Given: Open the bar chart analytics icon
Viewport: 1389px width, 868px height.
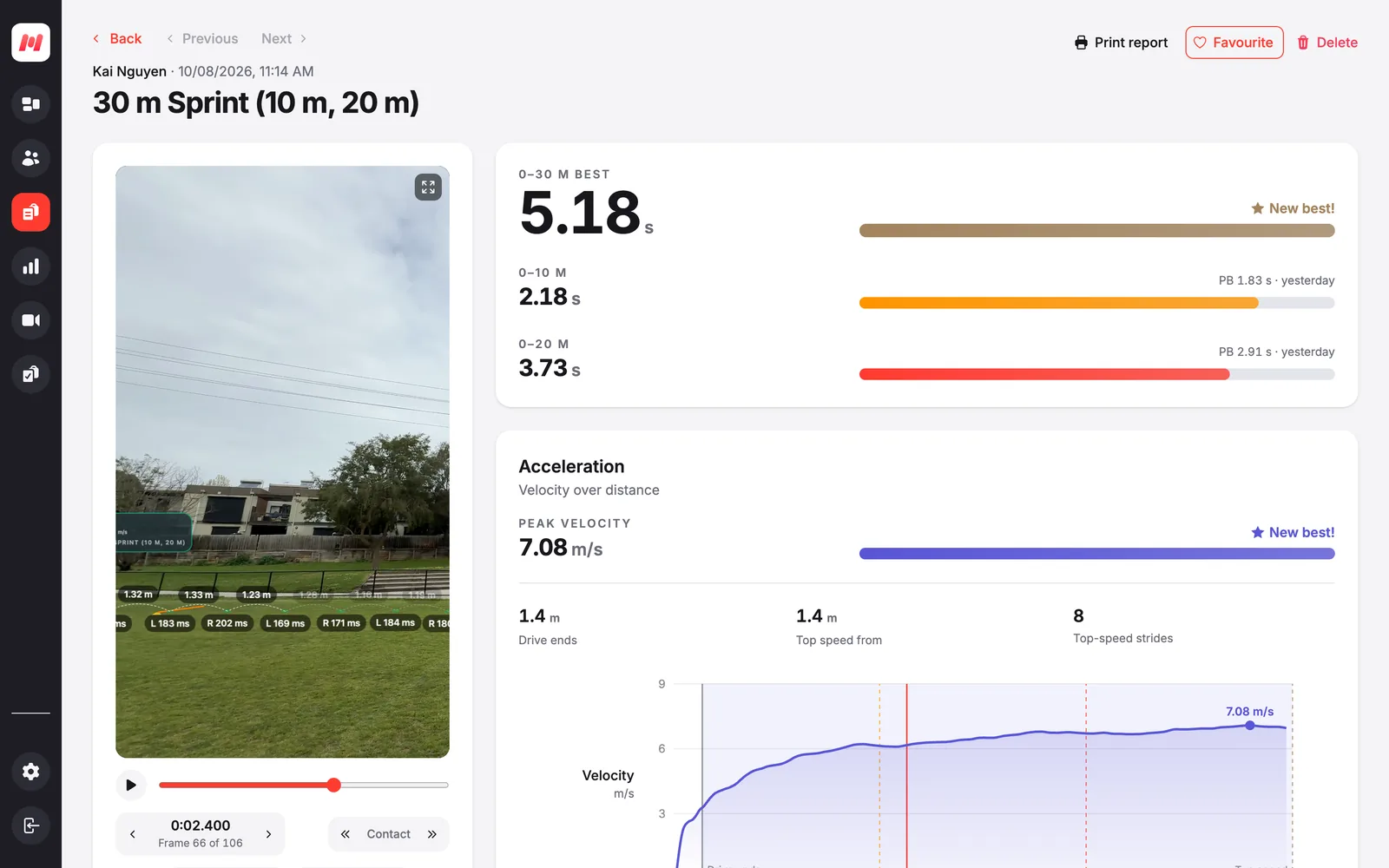Looking at the screenshot, I should click(x=30, y=266).
